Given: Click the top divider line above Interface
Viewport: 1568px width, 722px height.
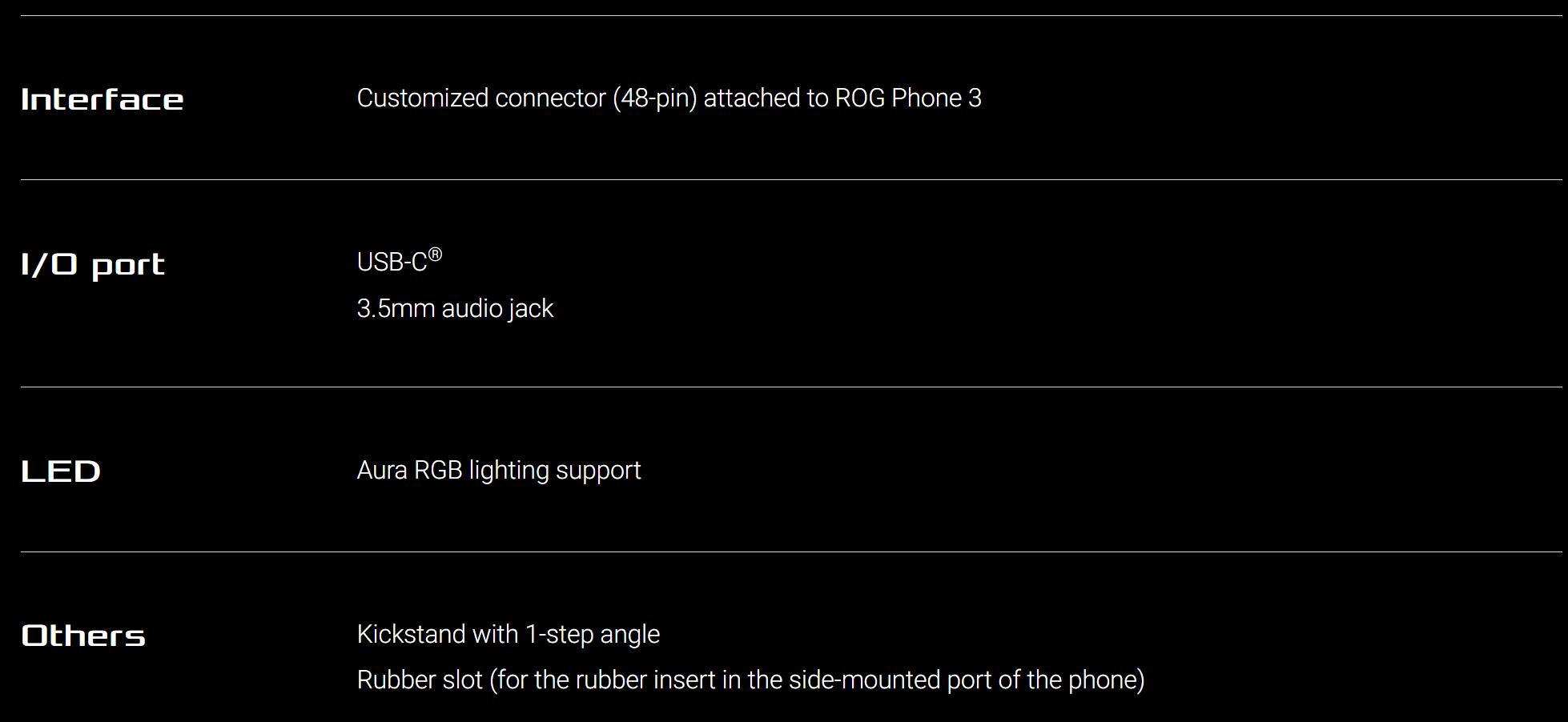Looking at the screenshot, I should tap(791, 15).
